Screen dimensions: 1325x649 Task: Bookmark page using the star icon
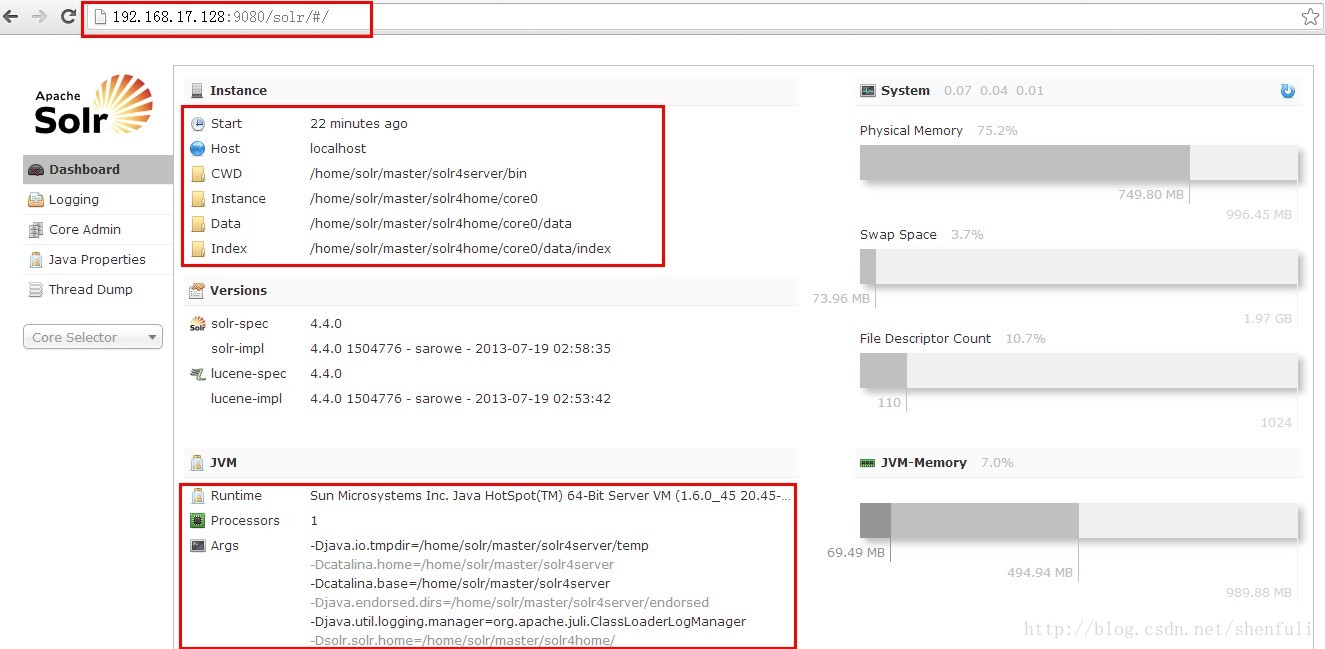(x=1310, y=16)
